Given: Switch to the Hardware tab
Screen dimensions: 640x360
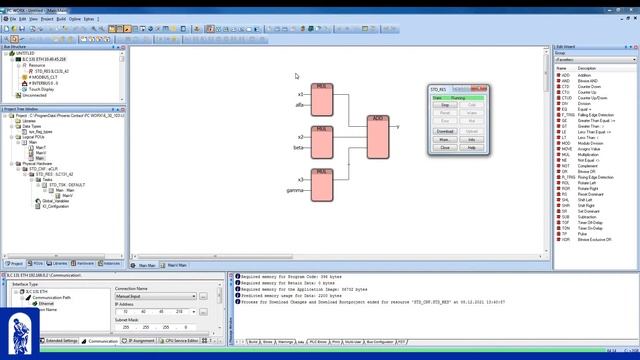Looking at the screenshot, I should pos(82,263).
